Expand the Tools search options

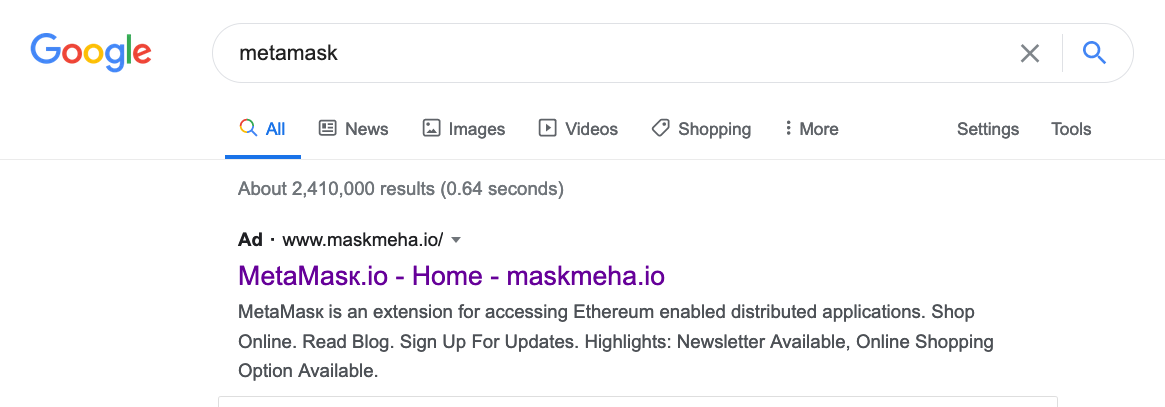1071,129
